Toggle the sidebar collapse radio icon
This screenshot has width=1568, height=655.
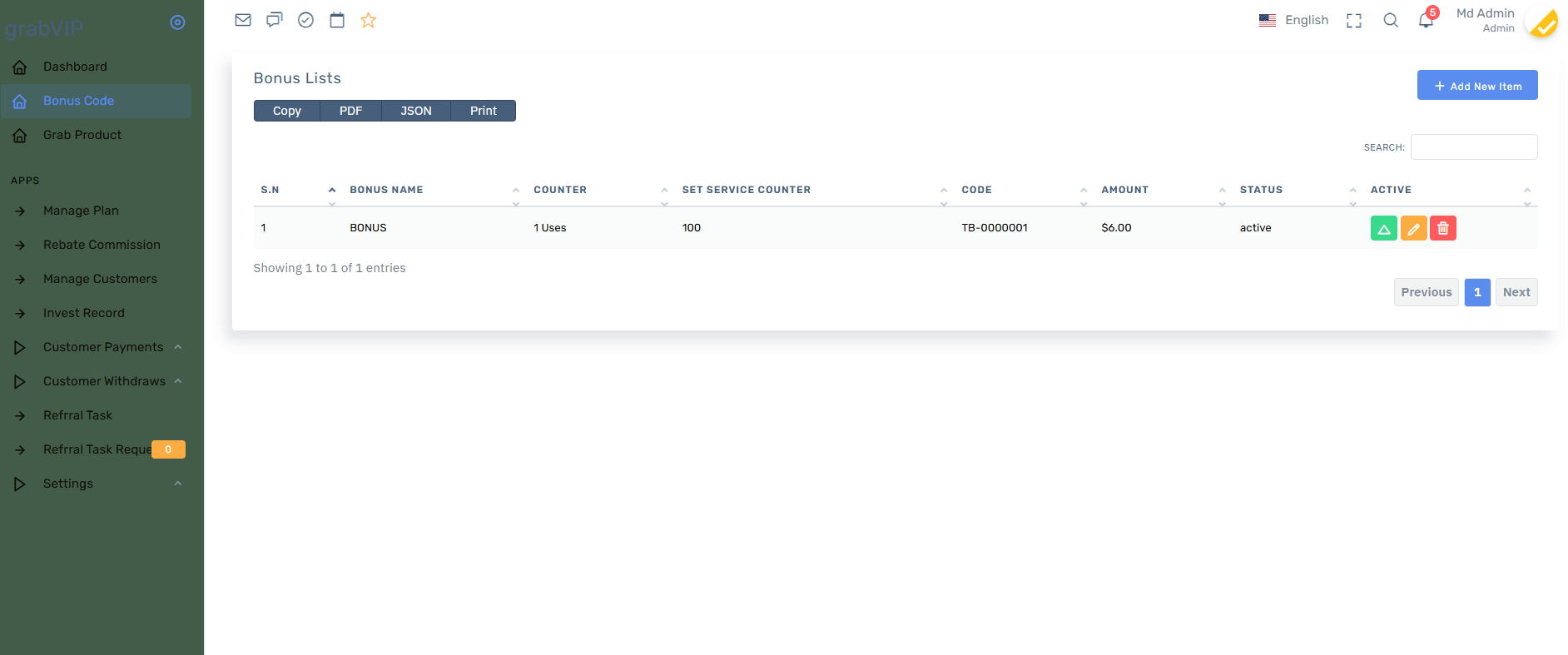pyautogui.click(x=177, y=22)
